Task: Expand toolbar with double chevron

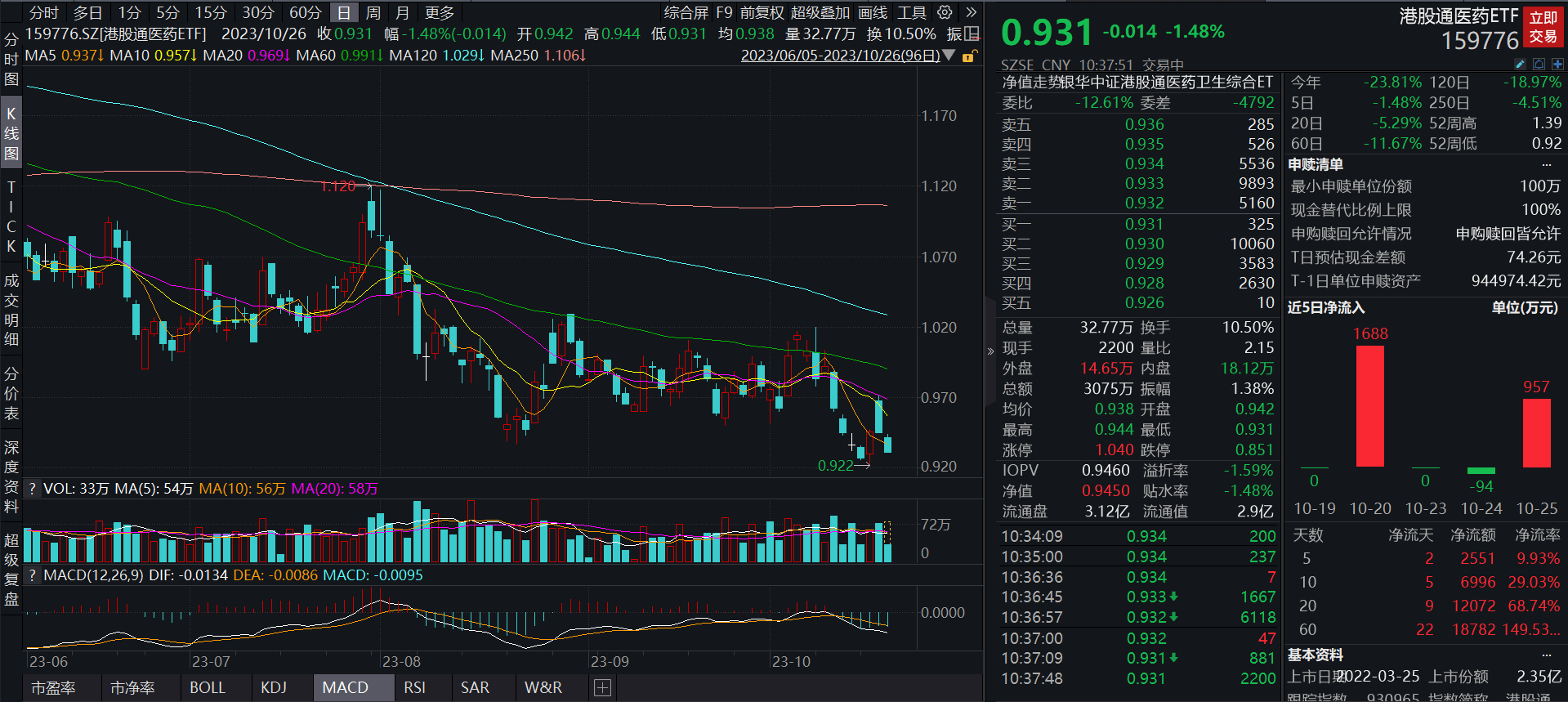Action: coord(971,12)
